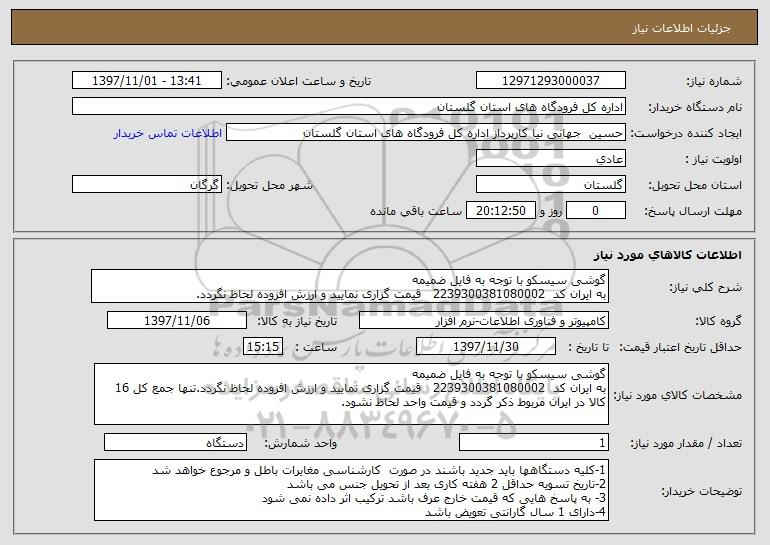Click the delivery province field گلستان
Screen dimensions: 770x545
(550, 185)
